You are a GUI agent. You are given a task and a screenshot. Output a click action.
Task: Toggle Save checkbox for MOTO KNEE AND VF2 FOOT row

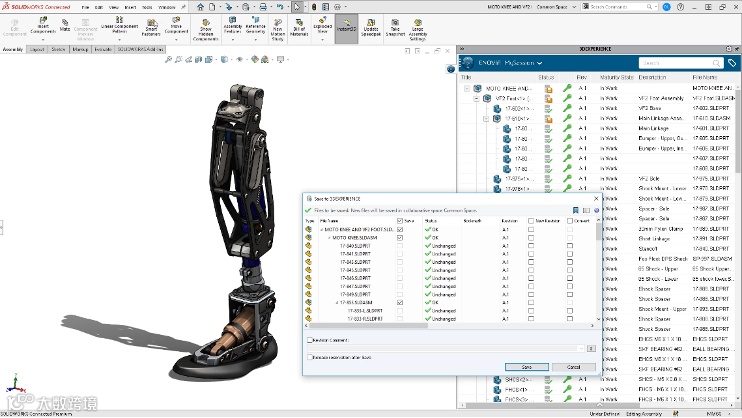point(400,230)
